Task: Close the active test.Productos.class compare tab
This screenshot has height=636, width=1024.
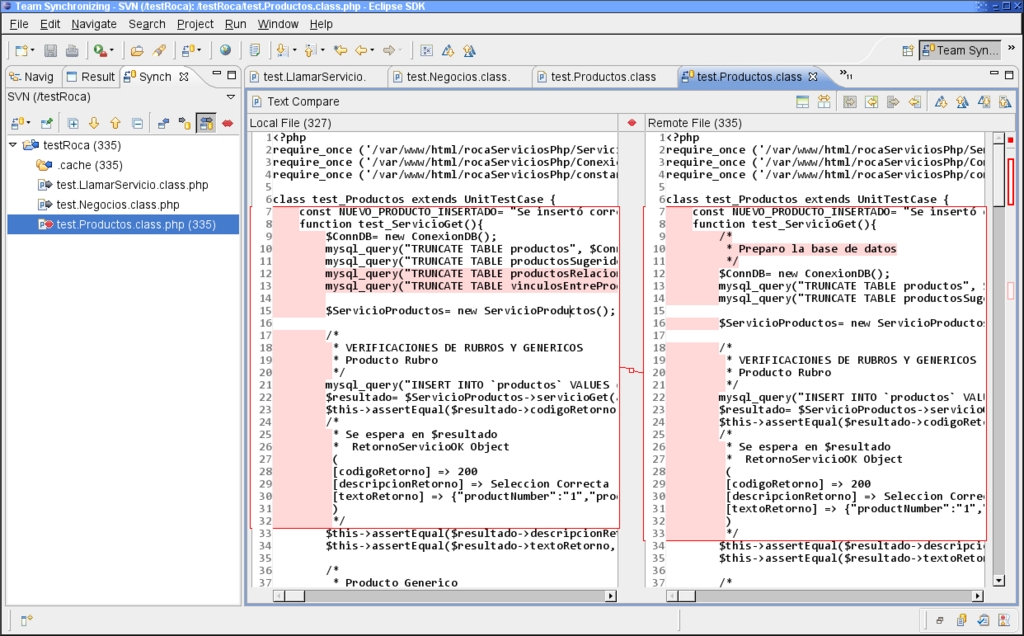Action: pyautogui.click(x=813, y=77)
